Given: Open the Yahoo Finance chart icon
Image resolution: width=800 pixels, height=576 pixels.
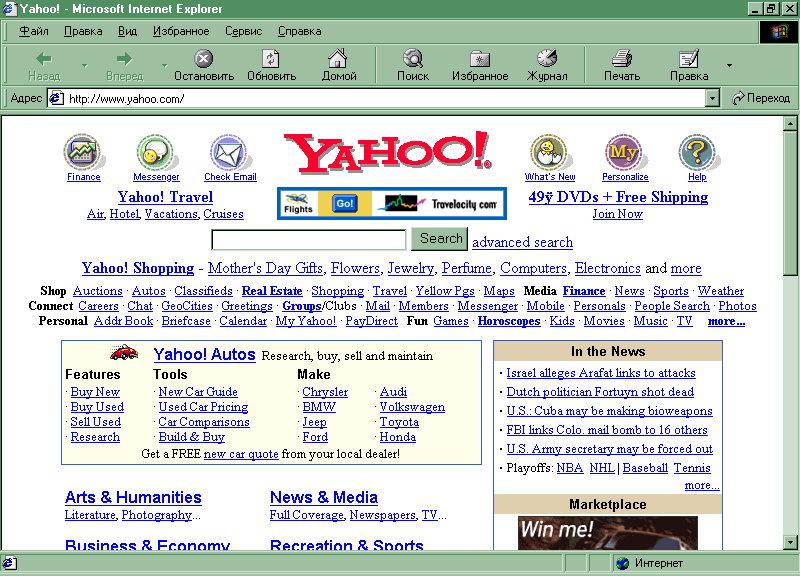Looking at the screenshot, I should point(84,153).
